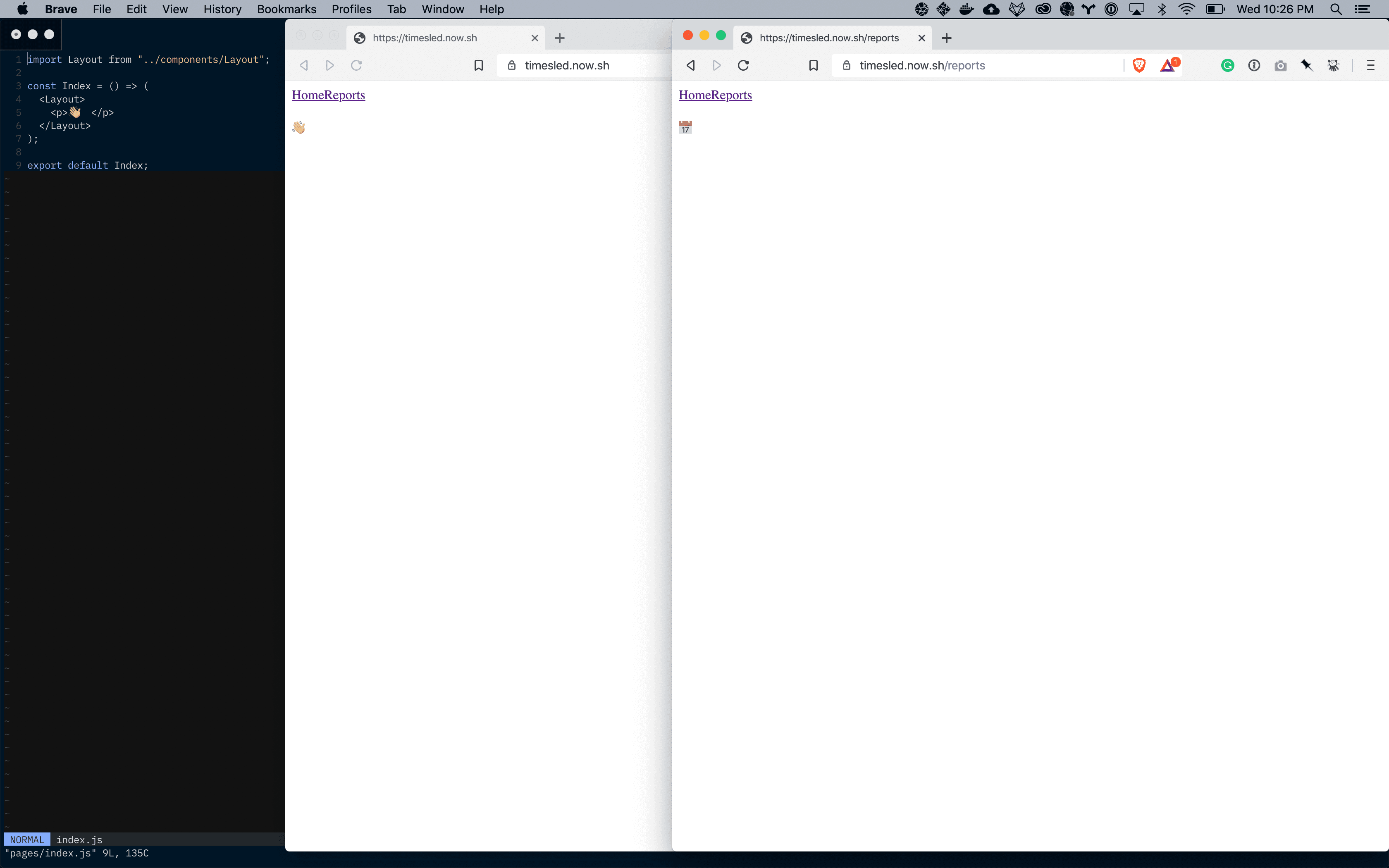The image size is (1389, 868).
Task: Open Spotlight search in menu bar
Action: pyautogui.click(x=1335, y=9)
